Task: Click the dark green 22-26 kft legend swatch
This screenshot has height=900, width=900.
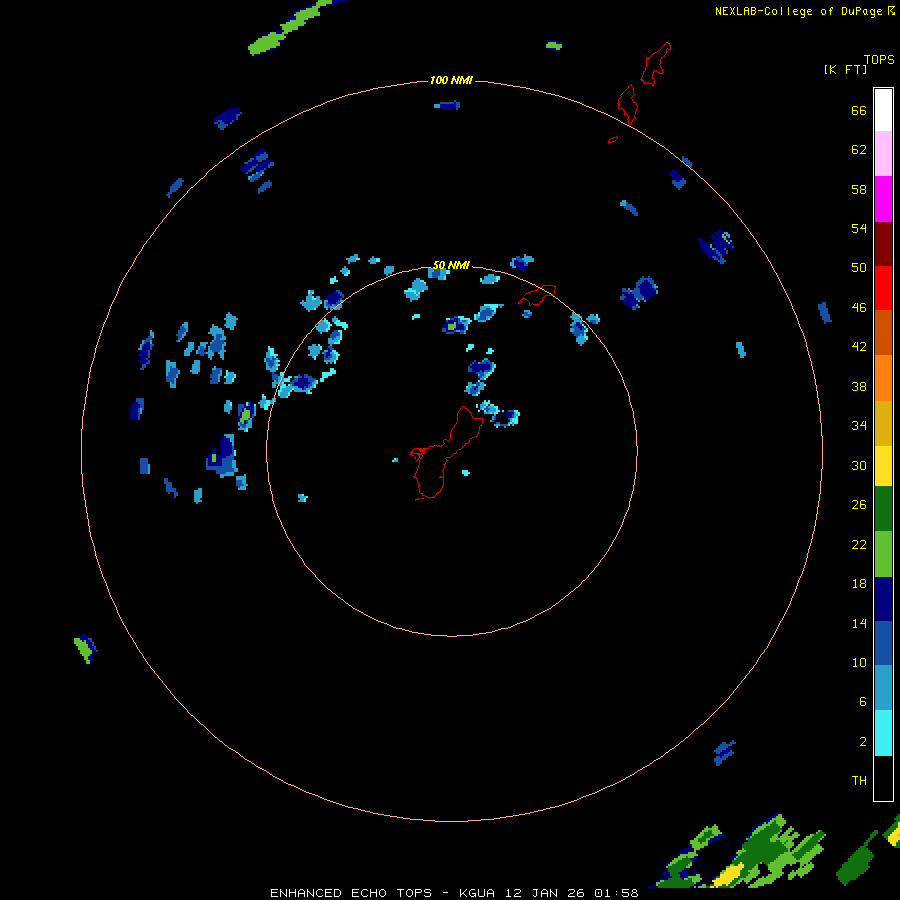Action: [x=883, y=509]
